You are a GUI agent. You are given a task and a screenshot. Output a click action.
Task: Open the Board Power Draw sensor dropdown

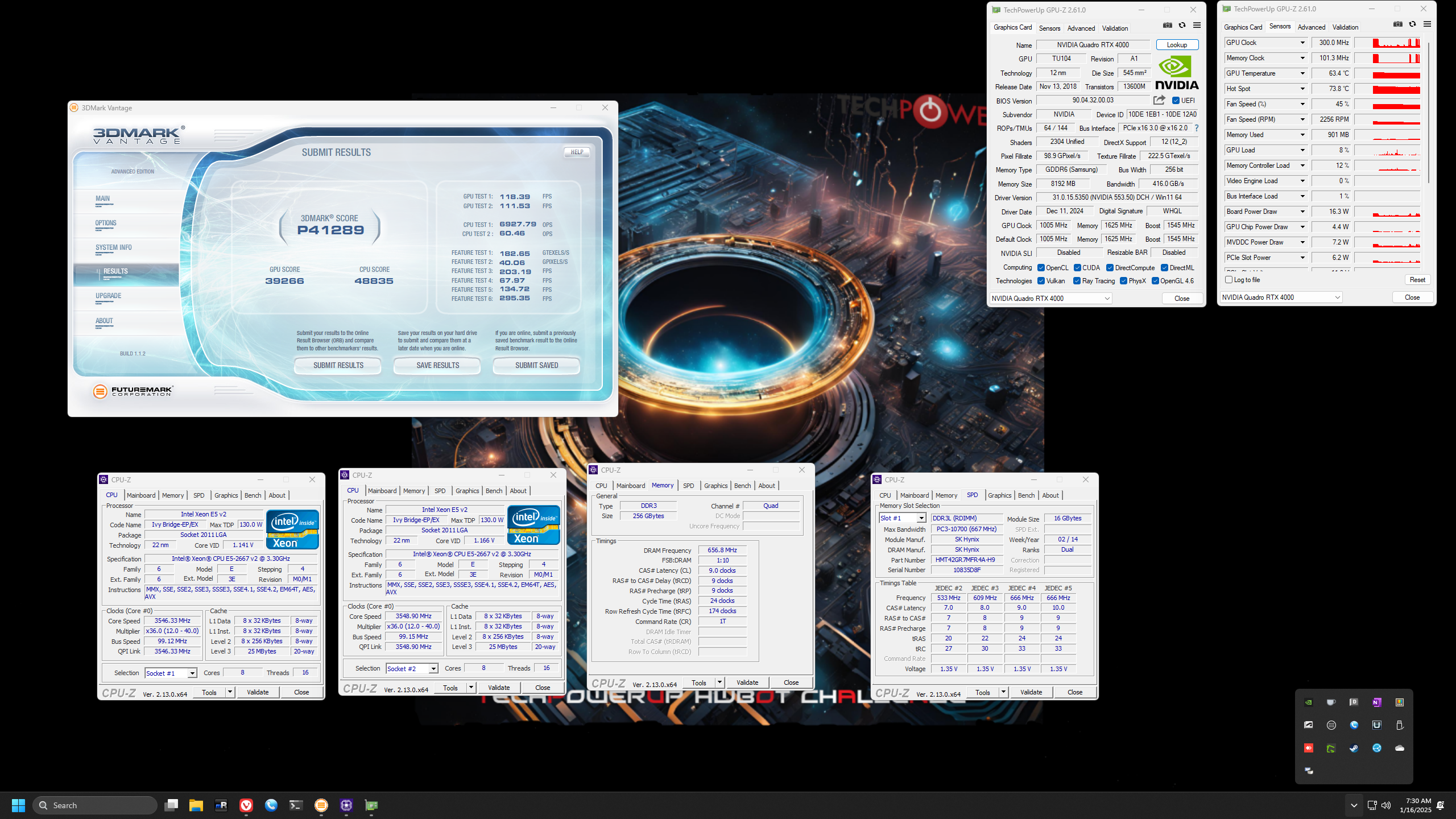click(1302, 212)
